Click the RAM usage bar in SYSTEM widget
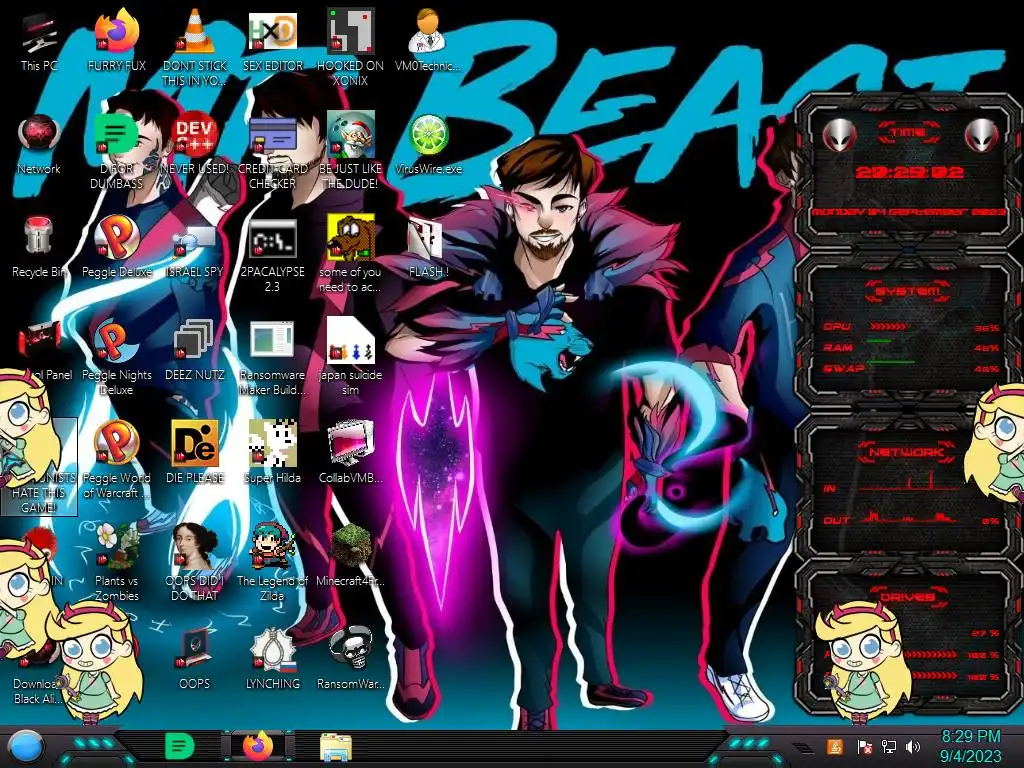Viewport: 1024px width, 768px height. 879,342
